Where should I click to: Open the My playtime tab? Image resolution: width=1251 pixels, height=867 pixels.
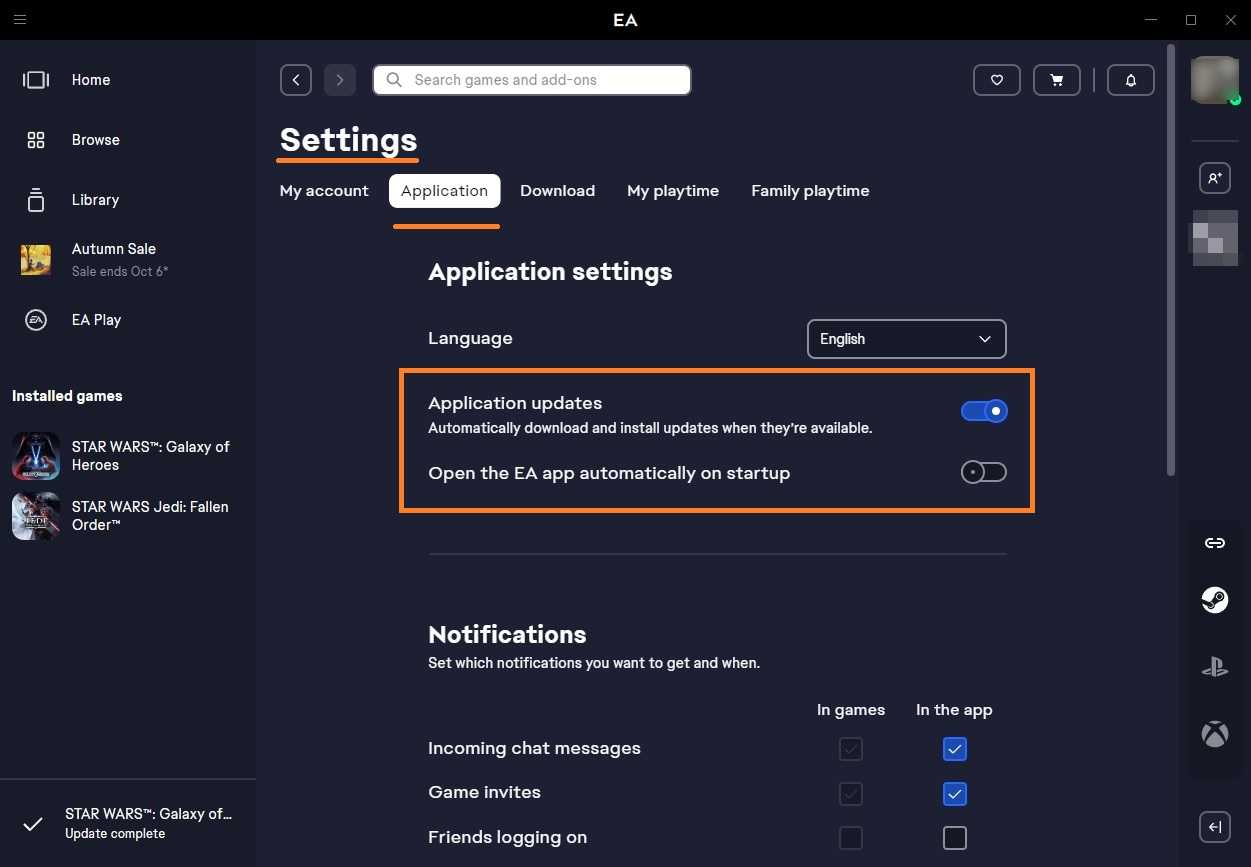coord(673,191)
